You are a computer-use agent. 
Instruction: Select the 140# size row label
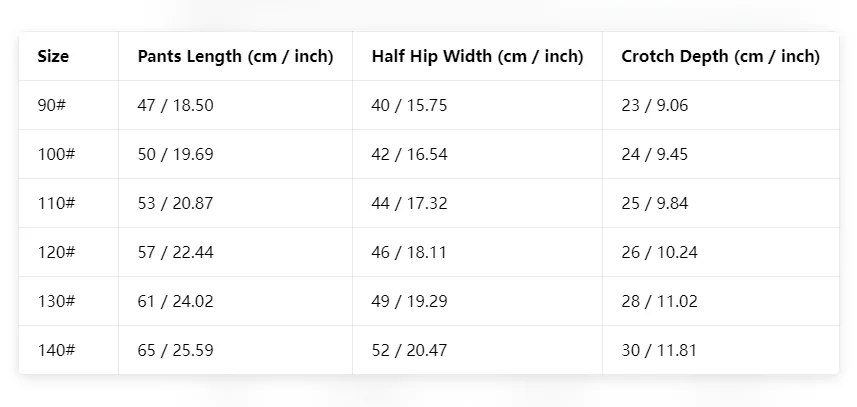pos(56,350)
